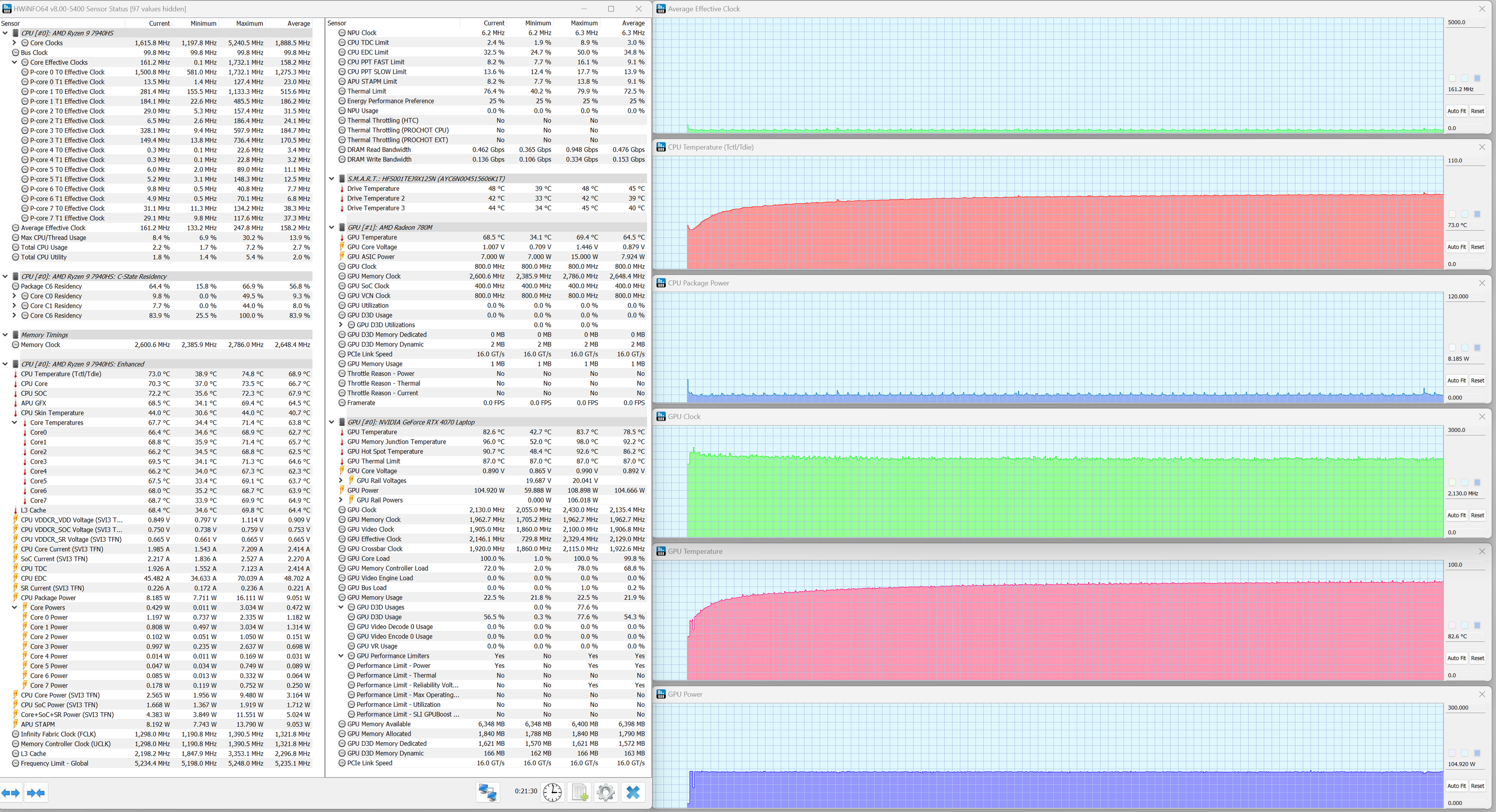Screen dimensions: 1496x812
Task: Click the HWiNFO64 title bar app icon
Action: 6,8
